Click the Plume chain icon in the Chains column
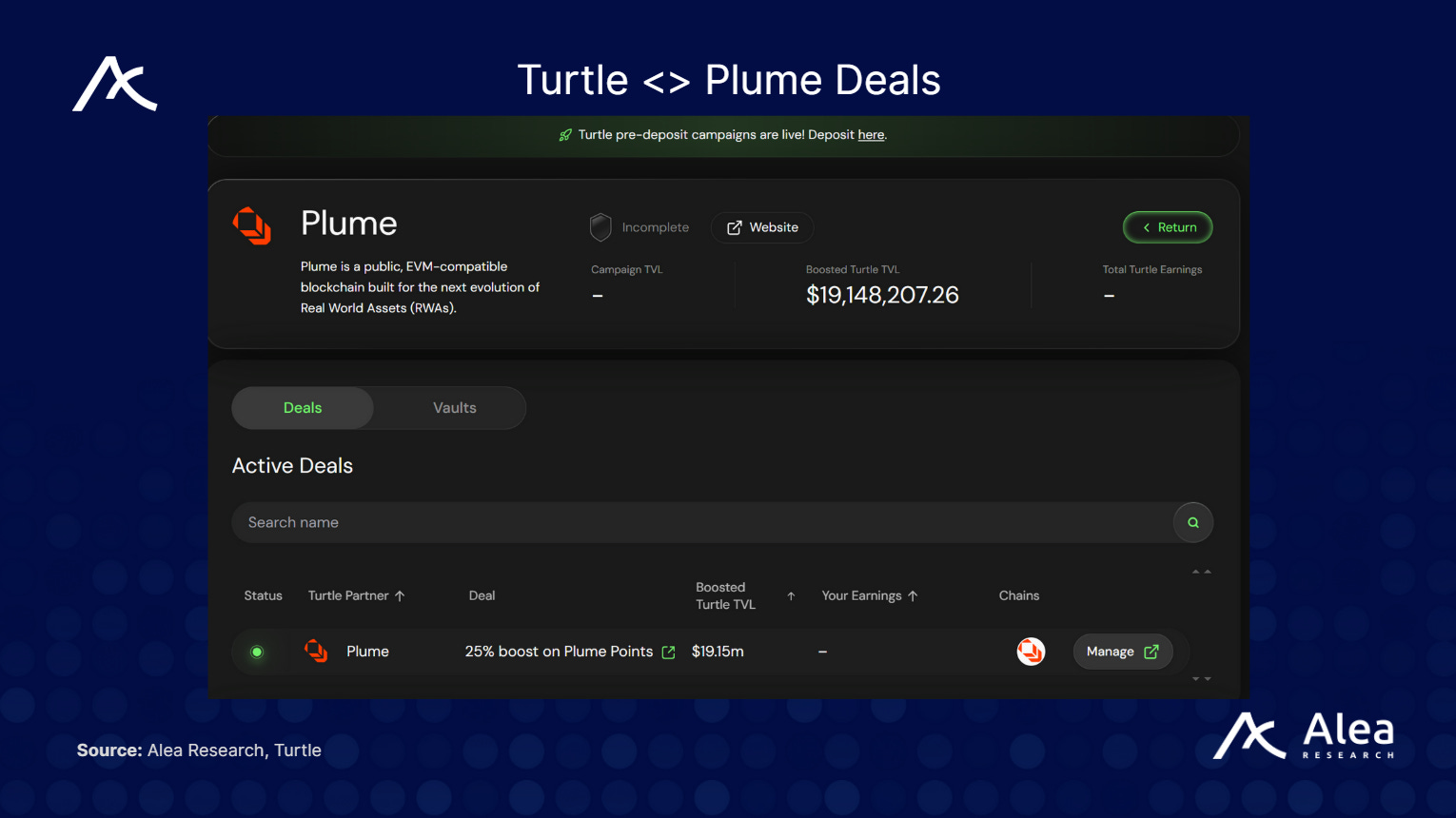The width and height of the screenshot is (1456, 818). click(1031, 652)
